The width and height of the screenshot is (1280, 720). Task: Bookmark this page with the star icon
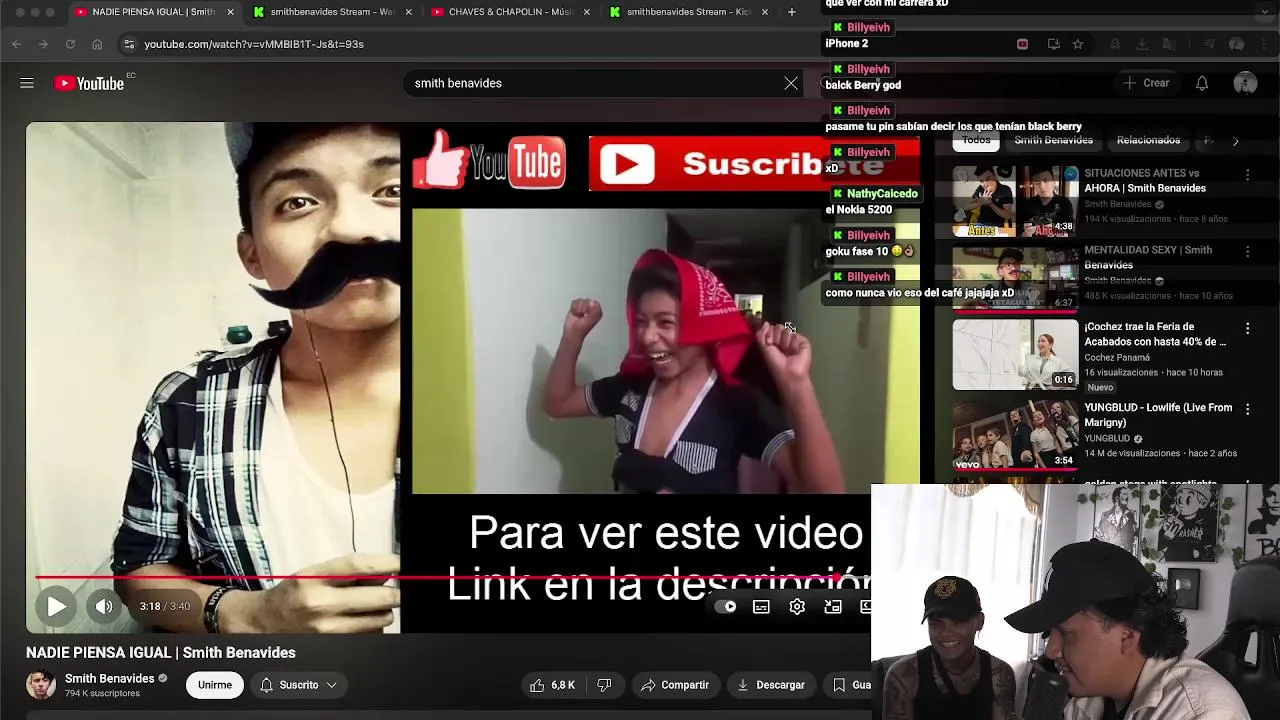(1078, 44)
